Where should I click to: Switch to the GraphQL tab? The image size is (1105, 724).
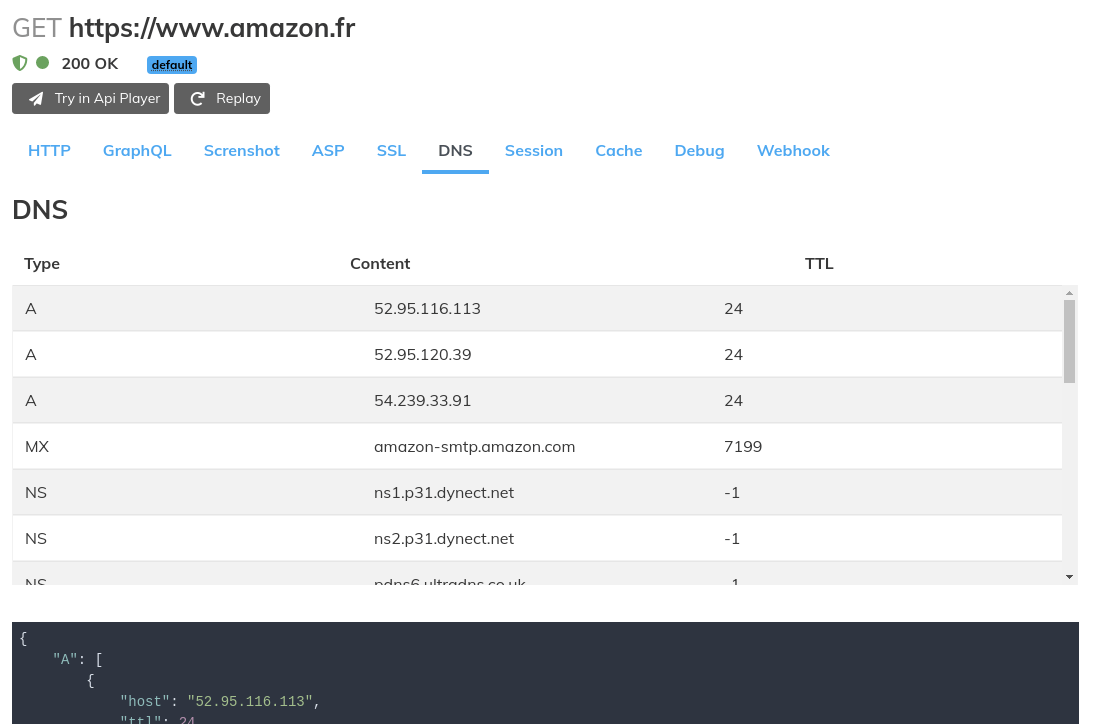[137, 151]
